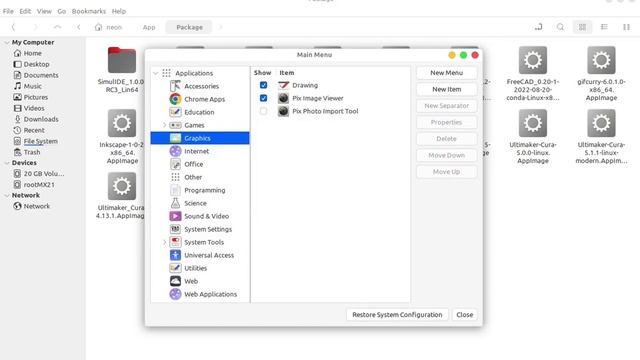
Task: Switch file manager to icon grid view
Action: point(582,27)
